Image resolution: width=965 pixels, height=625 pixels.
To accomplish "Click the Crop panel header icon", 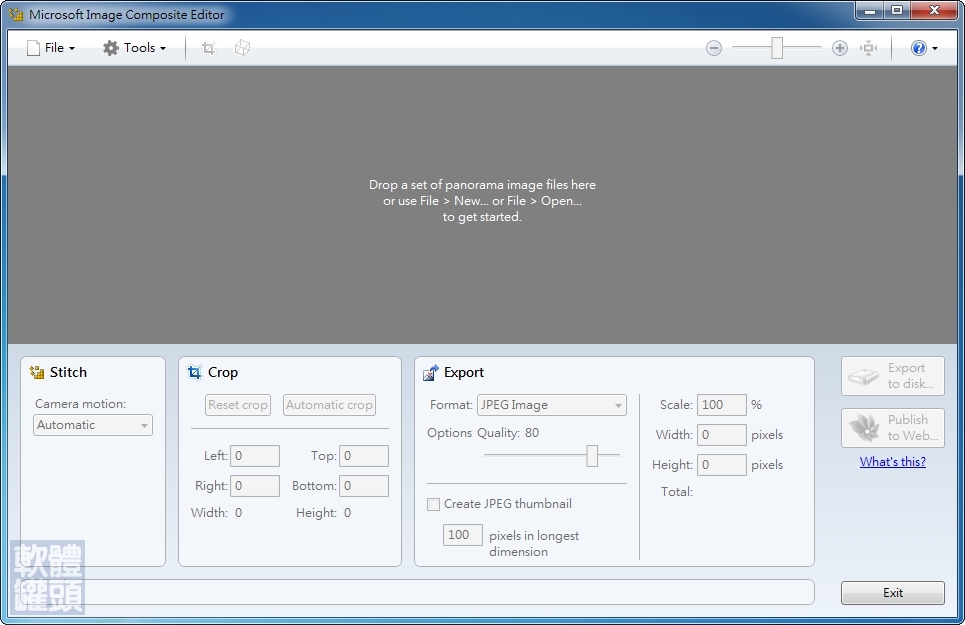I will pos(194,373).
